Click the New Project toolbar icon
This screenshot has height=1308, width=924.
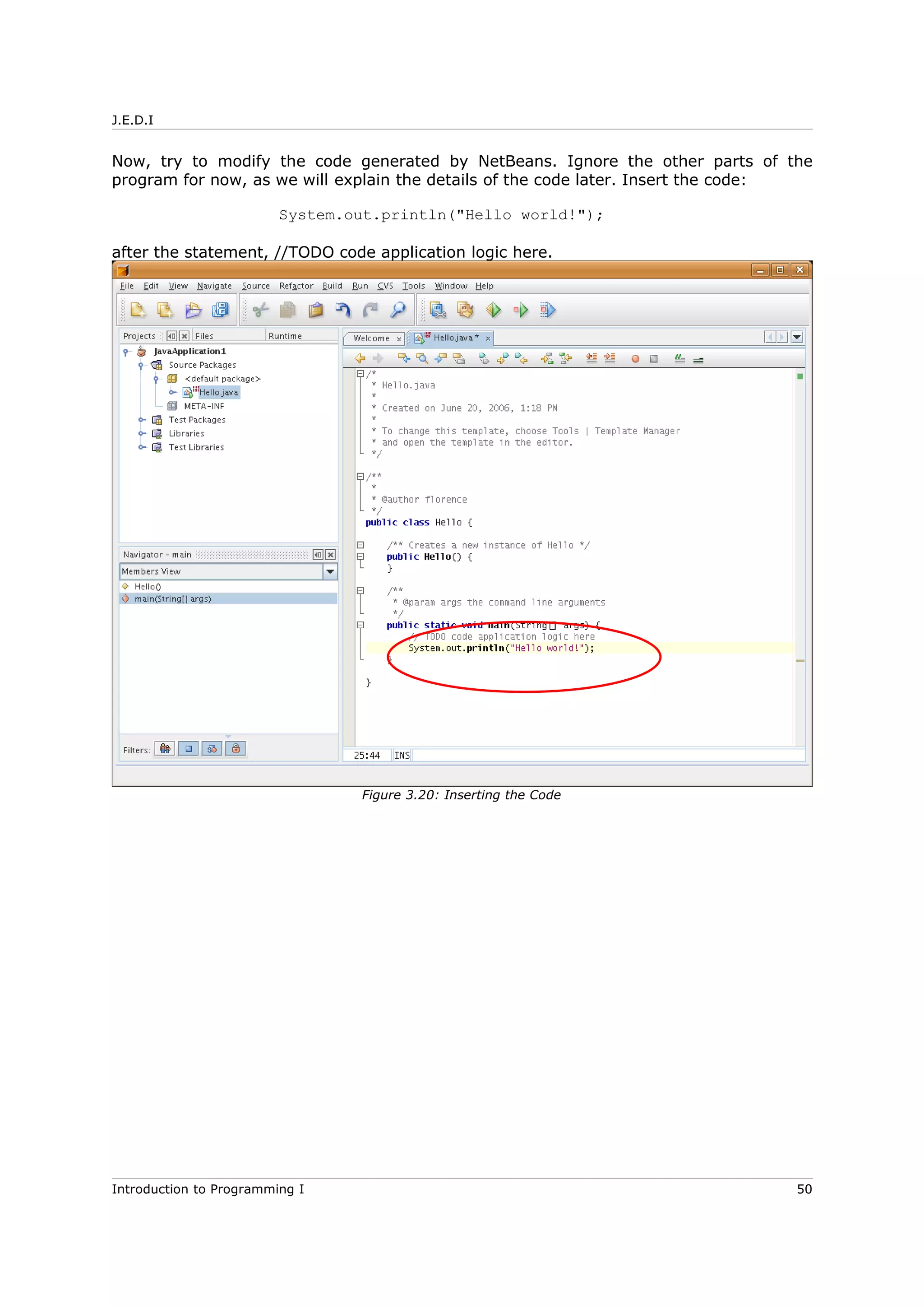tap(165, 310)
